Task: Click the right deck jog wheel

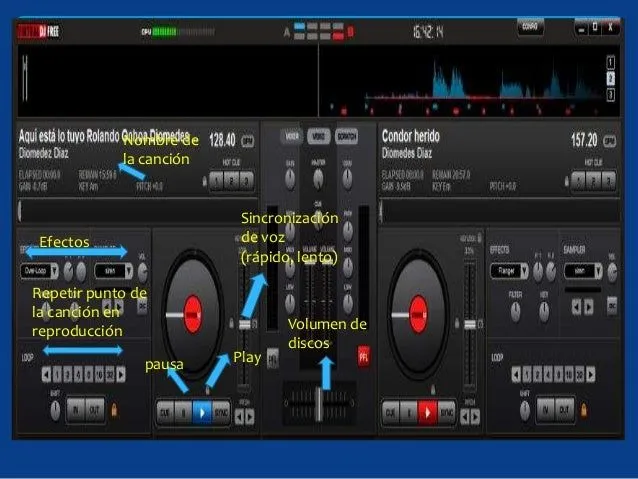Action: point(418,315)
